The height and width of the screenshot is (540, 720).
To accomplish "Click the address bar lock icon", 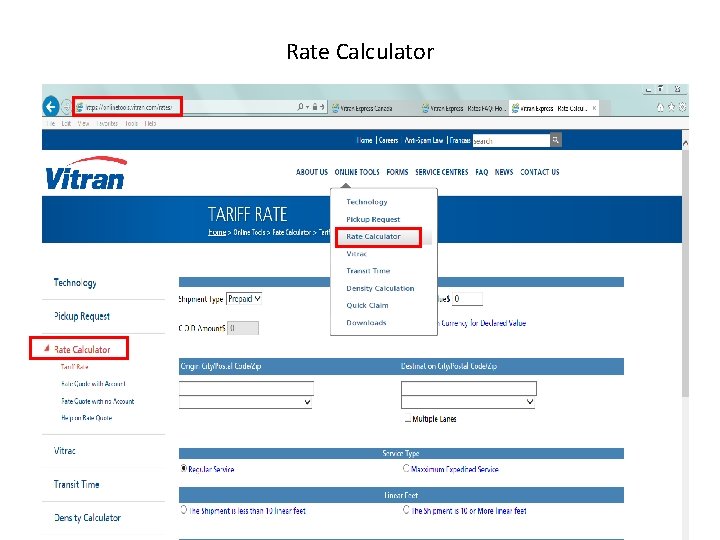I will point(315,107).
